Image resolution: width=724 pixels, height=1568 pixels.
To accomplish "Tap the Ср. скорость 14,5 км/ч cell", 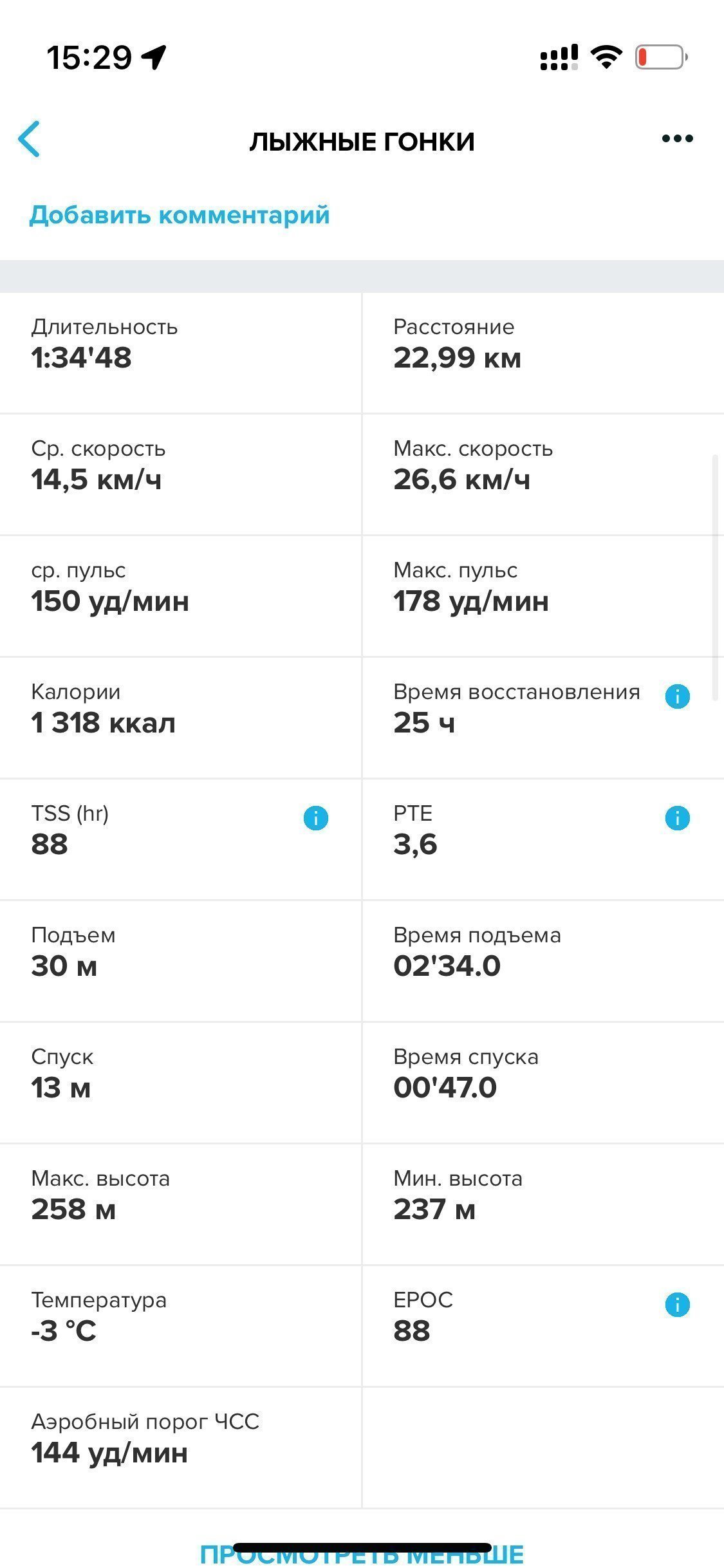I will click(180, 474).
